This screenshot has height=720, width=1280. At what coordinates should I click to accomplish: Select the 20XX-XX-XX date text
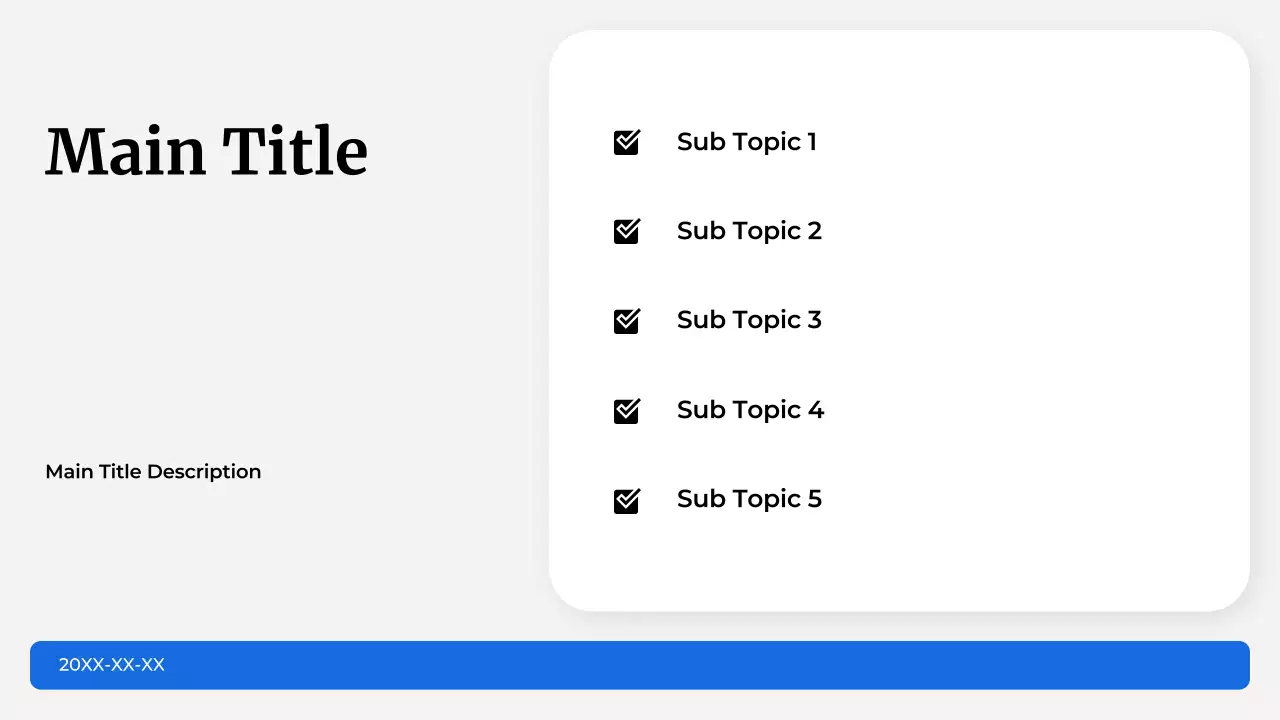tap(111, 665)
